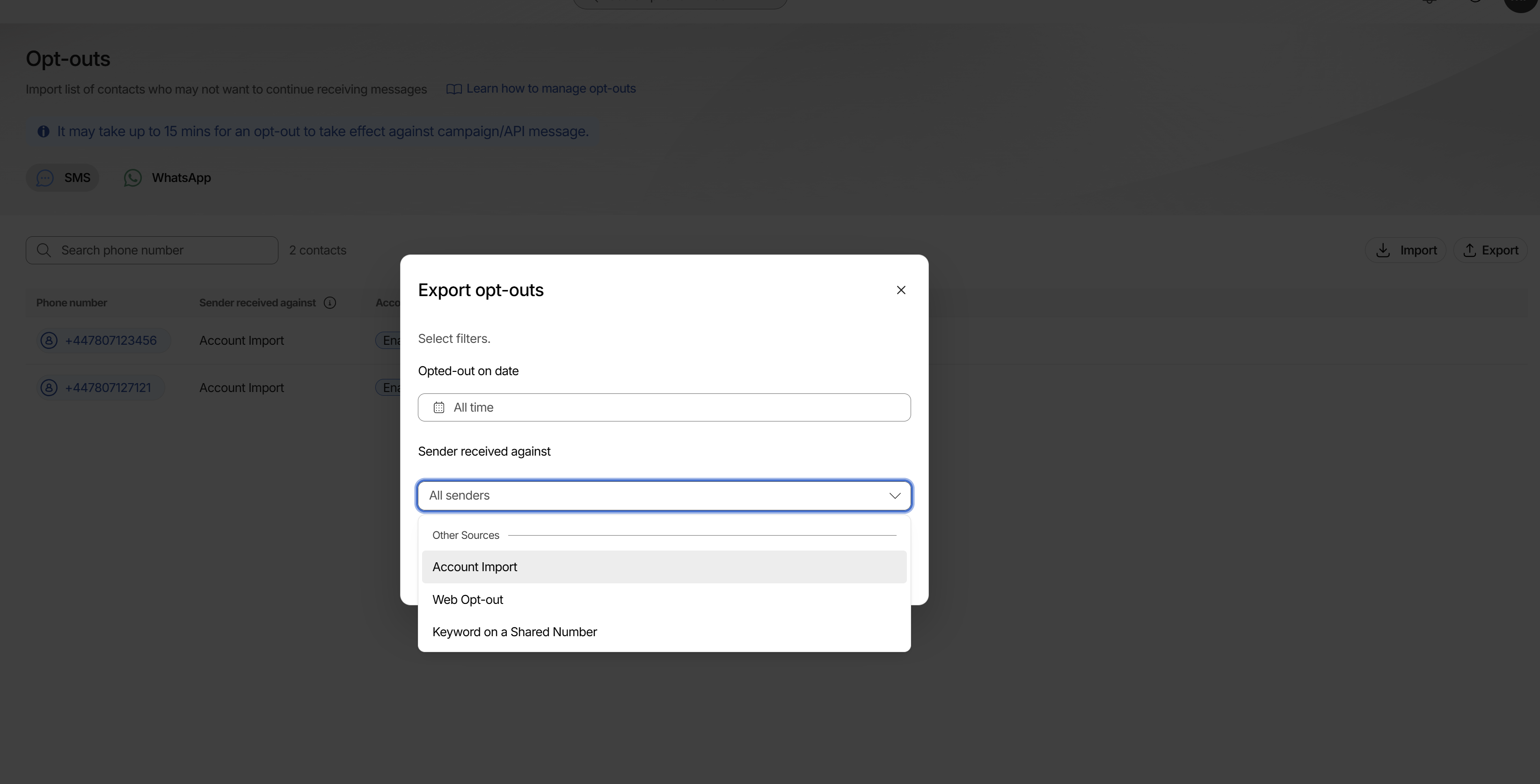Pick Keyword on a Shared Number

[x=514, y=632]
